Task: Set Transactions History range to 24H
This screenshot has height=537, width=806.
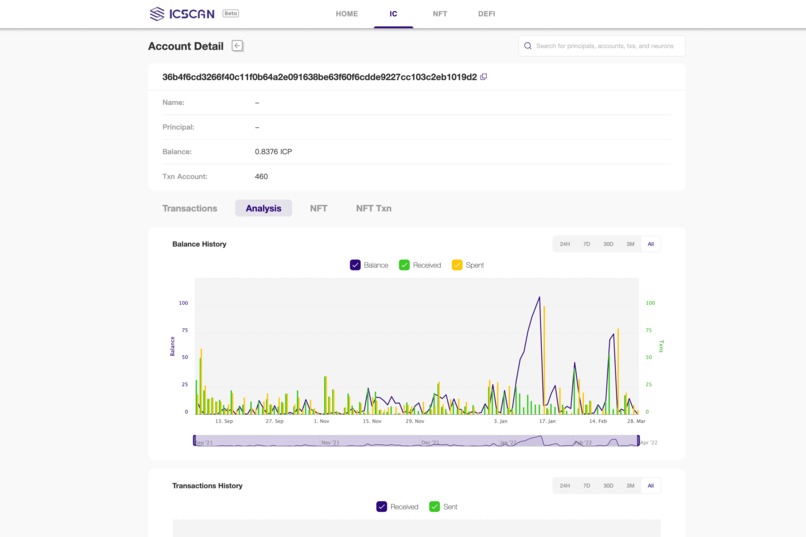Action: [x=564, y=486]
